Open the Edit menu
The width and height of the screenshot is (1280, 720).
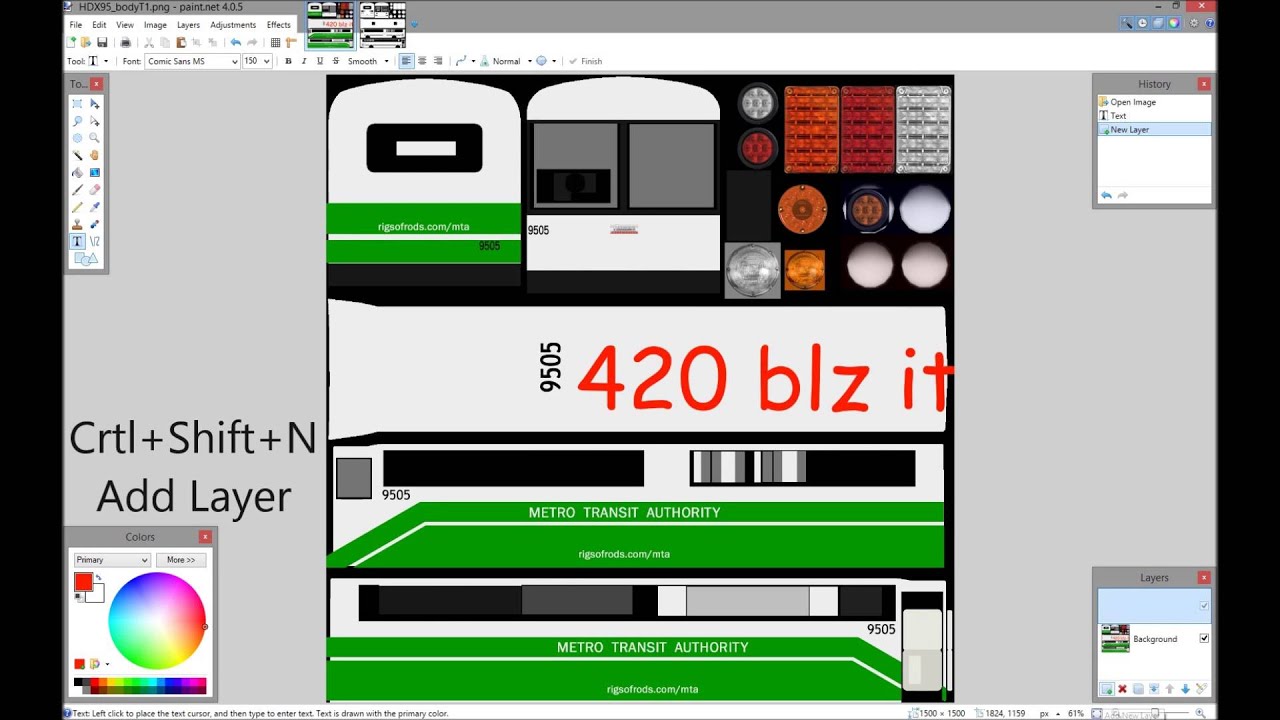point(99,24)
